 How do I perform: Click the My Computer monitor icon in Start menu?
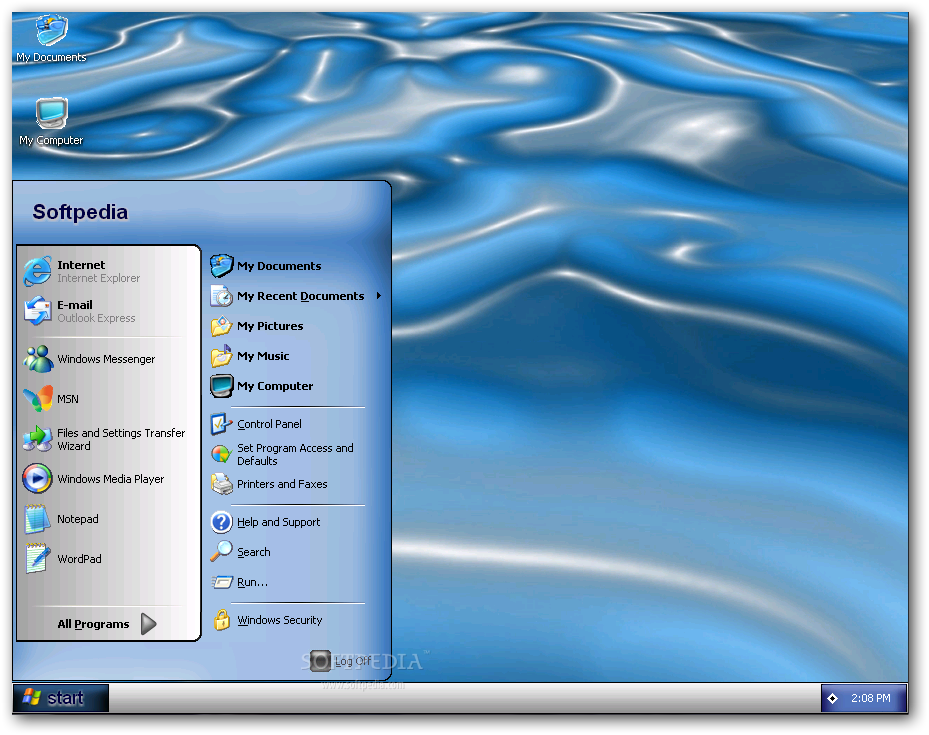click(x=222, y=386)
